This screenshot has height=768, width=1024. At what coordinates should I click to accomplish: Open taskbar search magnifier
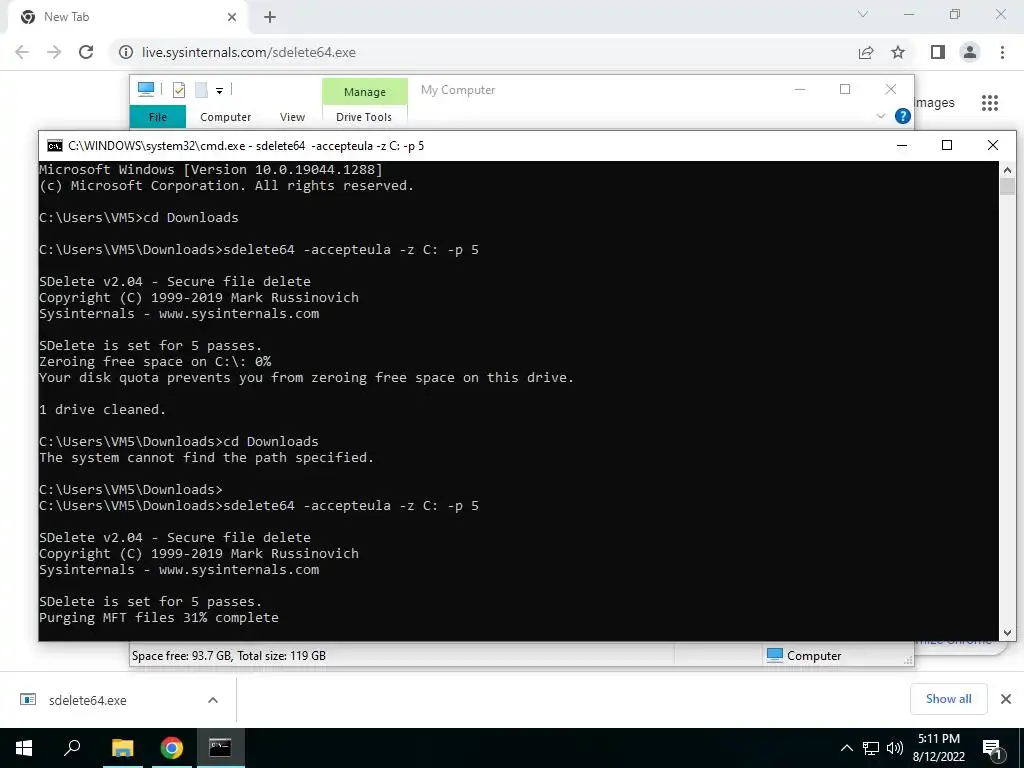pyautogui.click(x=72, y=748)
